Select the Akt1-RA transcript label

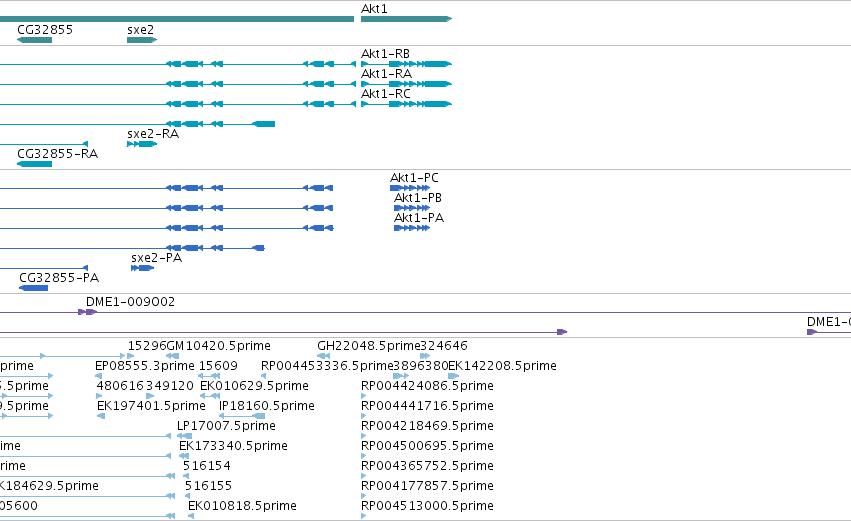[386, 74]
